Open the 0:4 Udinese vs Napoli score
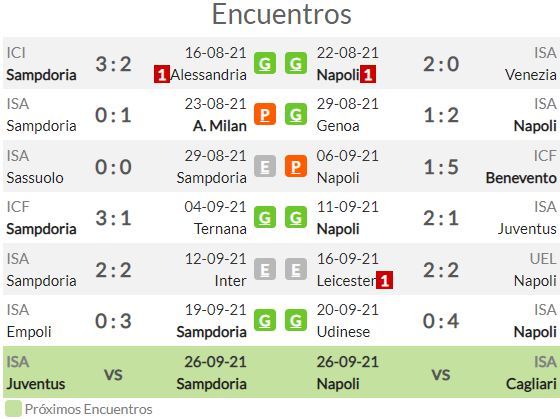This screenshot has width=560, height=419. 441,321
